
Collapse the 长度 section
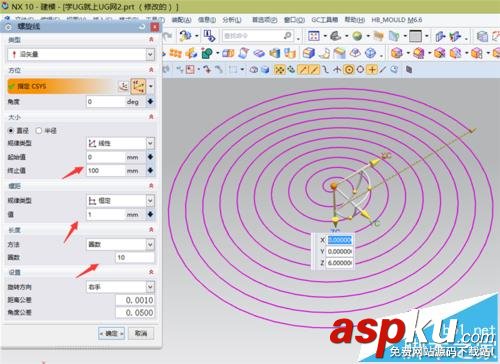pos(151,230)
